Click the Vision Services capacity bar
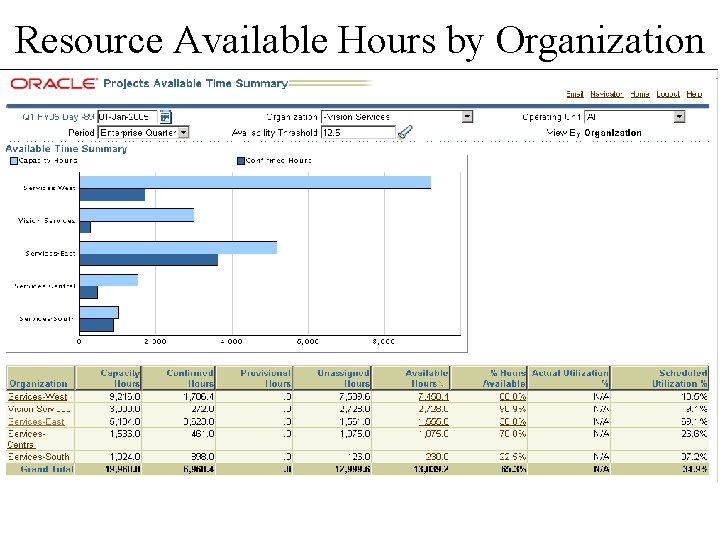The width and height of the screenshot is (720, 540). (137, 215)
